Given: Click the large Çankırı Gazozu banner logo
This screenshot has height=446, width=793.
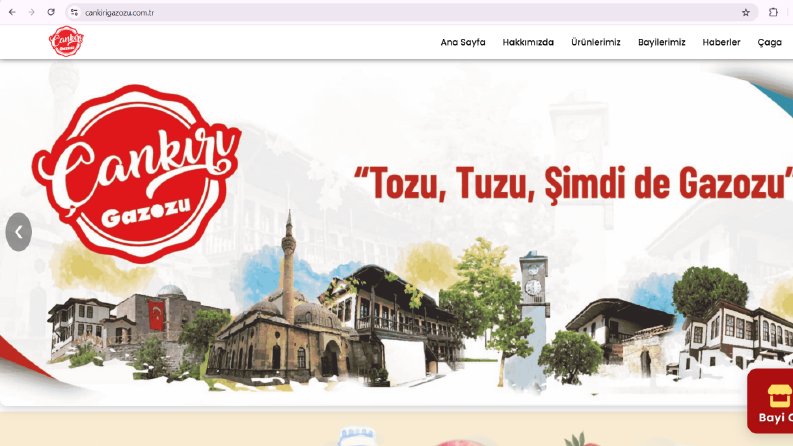Looking at the screenshot, I should 137,174.
